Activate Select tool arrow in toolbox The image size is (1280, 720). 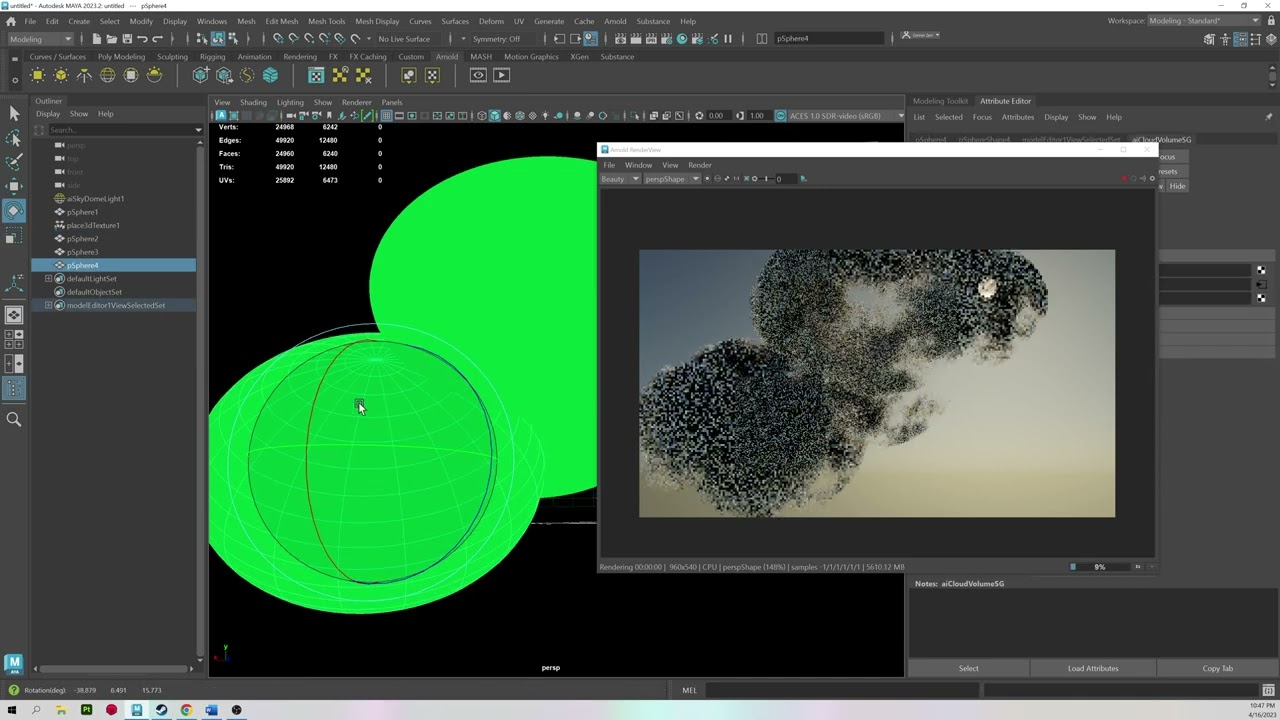(14, 113)
